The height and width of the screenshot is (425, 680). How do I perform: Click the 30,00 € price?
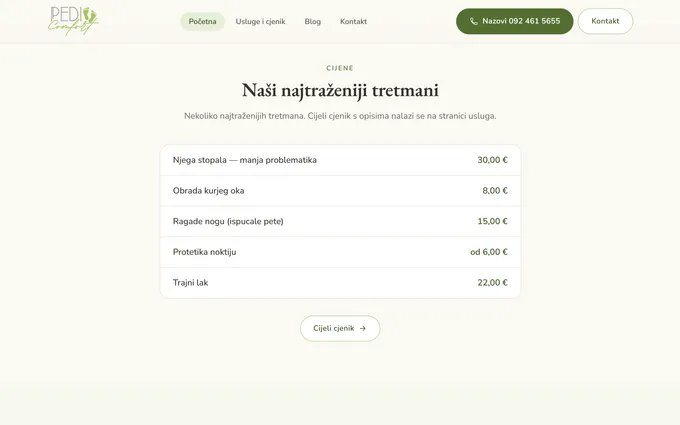pyautogui.click(x=492, y=160)
